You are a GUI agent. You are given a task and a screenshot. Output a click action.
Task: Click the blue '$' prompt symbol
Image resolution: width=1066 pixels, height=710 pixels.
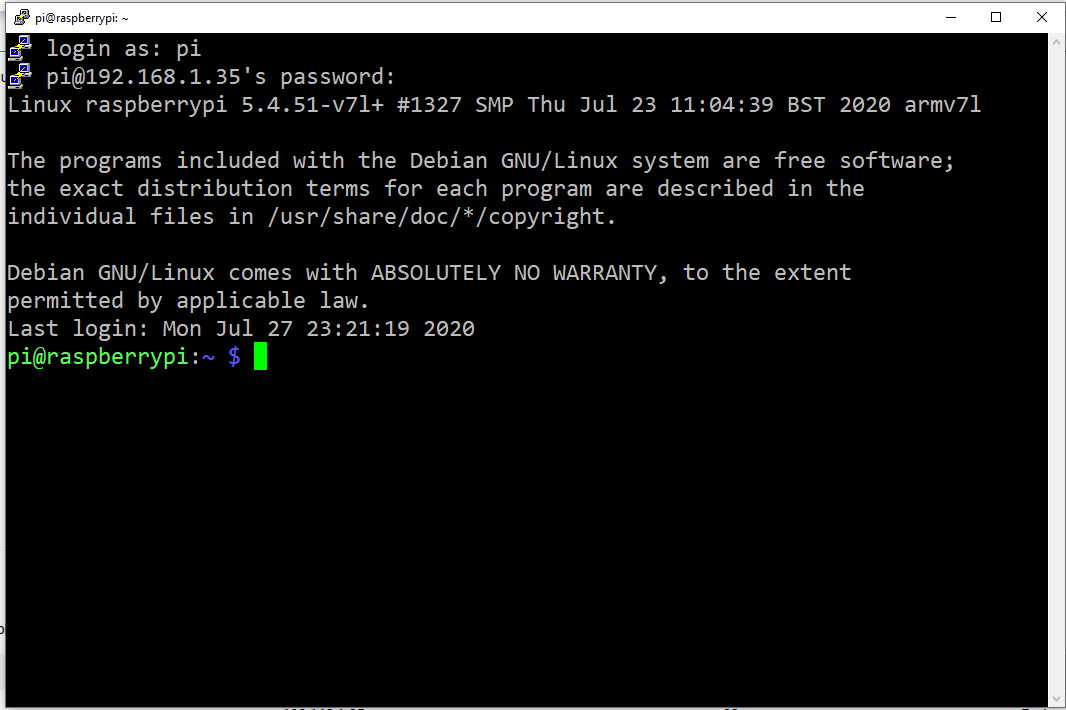pyautogui.click(x=234, y=356)
